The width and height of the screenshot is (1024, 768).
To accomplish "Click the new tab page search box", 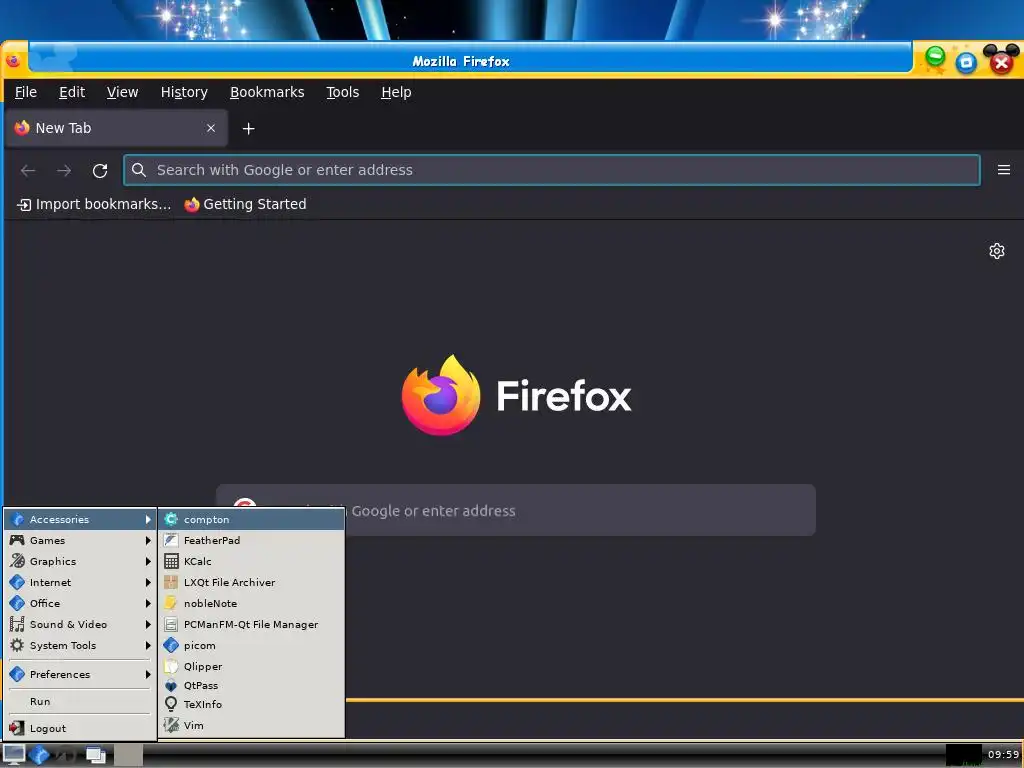I will (x=516, y=510).
